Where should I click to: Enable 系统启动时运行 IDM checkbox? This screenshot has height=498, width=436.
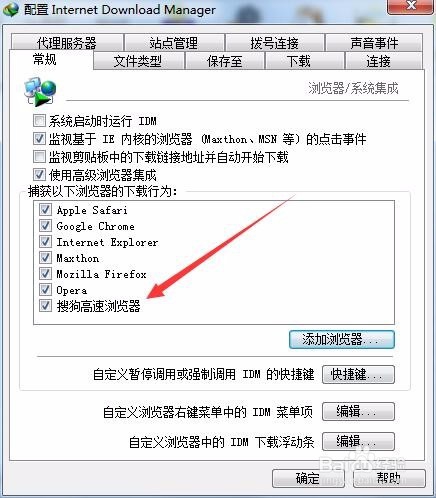point(39,121)
